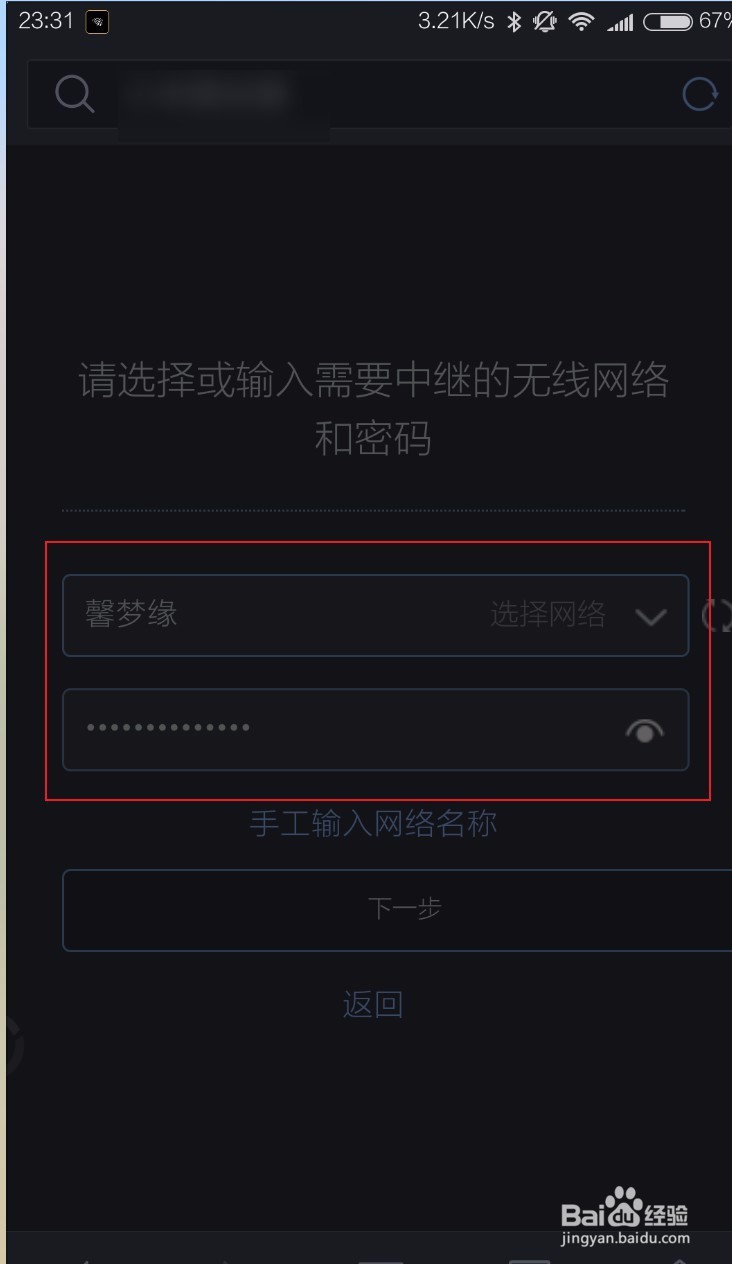732x1264 pixels.
Task: Tap the 23:31 clock in status bar
Action: tap(46, 21)
